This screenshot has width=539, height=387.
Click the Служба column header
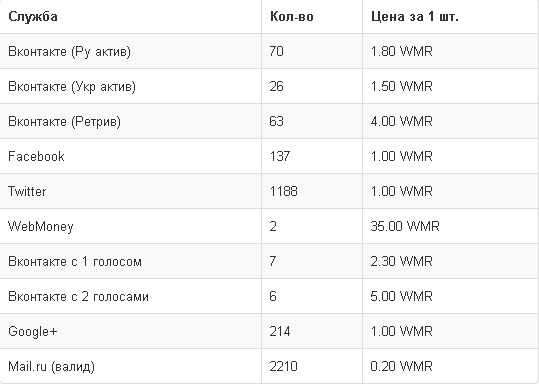click(x=33, y=16)
